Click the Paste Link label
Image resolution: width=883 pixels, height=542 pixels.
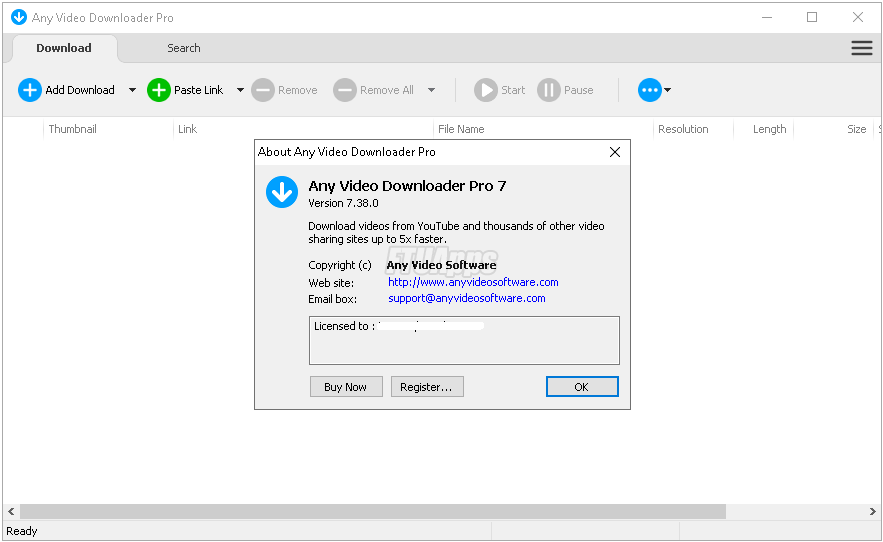pyautogui.click(x=198, y=90)
